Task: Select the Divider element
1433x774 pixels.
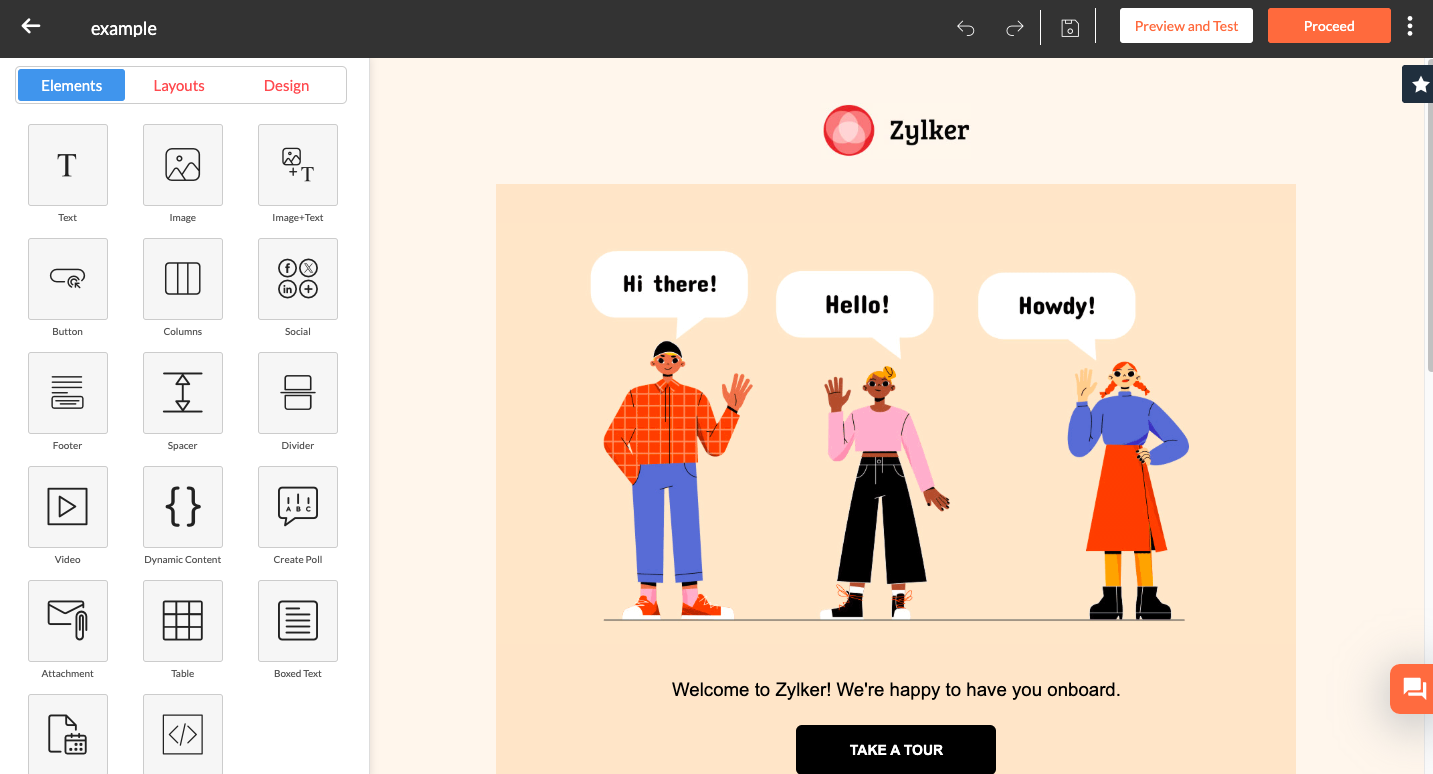Action: (x=298, y=393)
